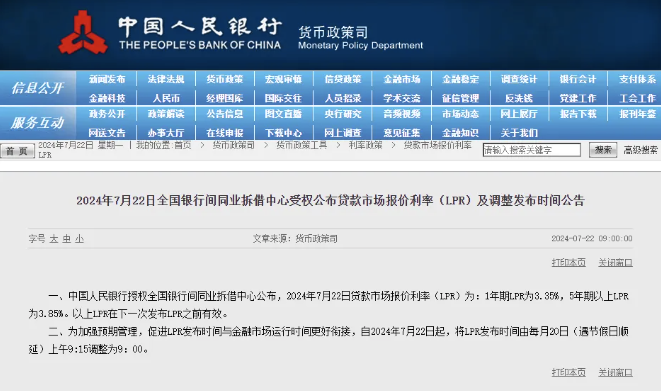Viewport: 661px width, 391px height.
Task: Open the 音频视频 section
Action: (402, 114)
